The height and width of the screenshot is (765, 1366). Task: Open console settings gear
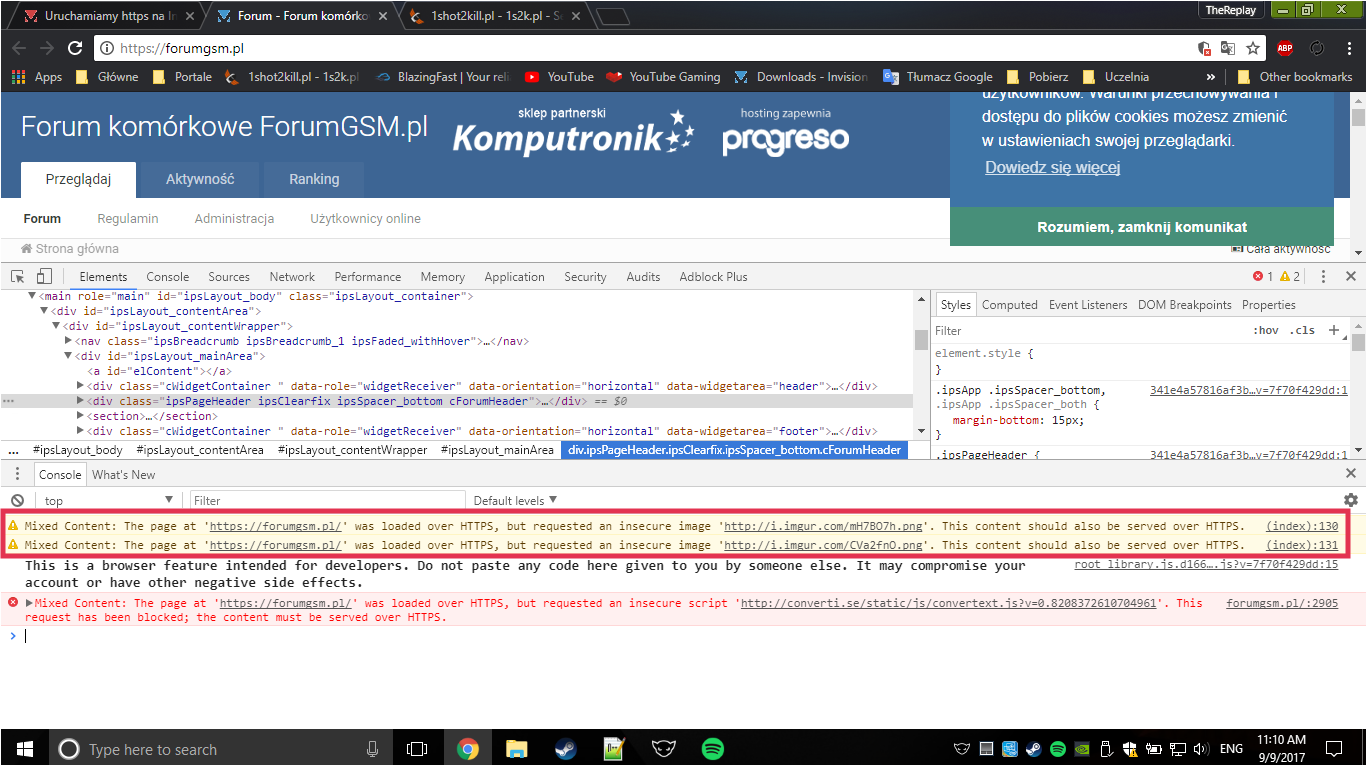1350,500
